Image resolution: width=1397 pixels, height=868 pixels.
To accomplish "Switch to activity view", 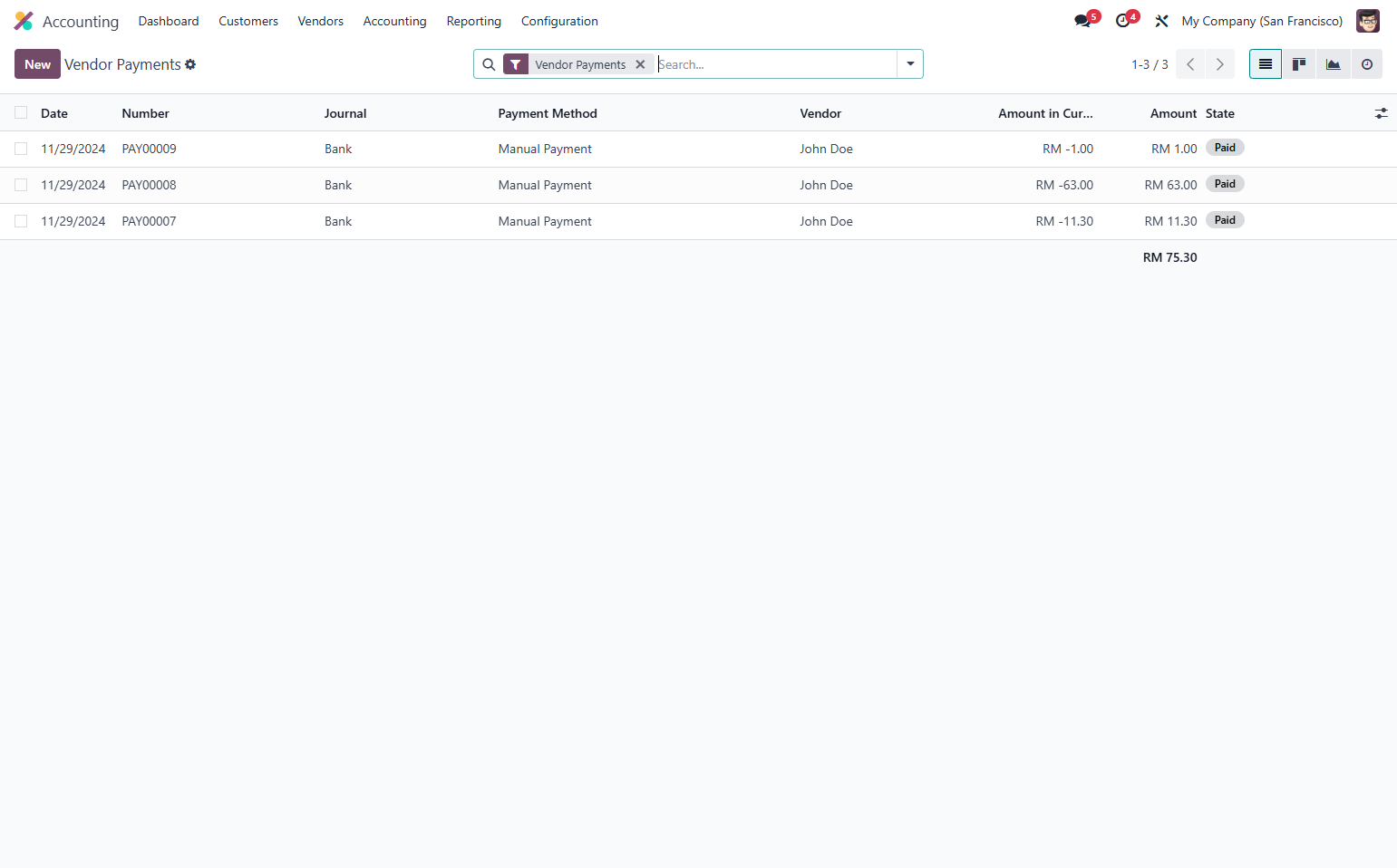I will (1366, 64).
